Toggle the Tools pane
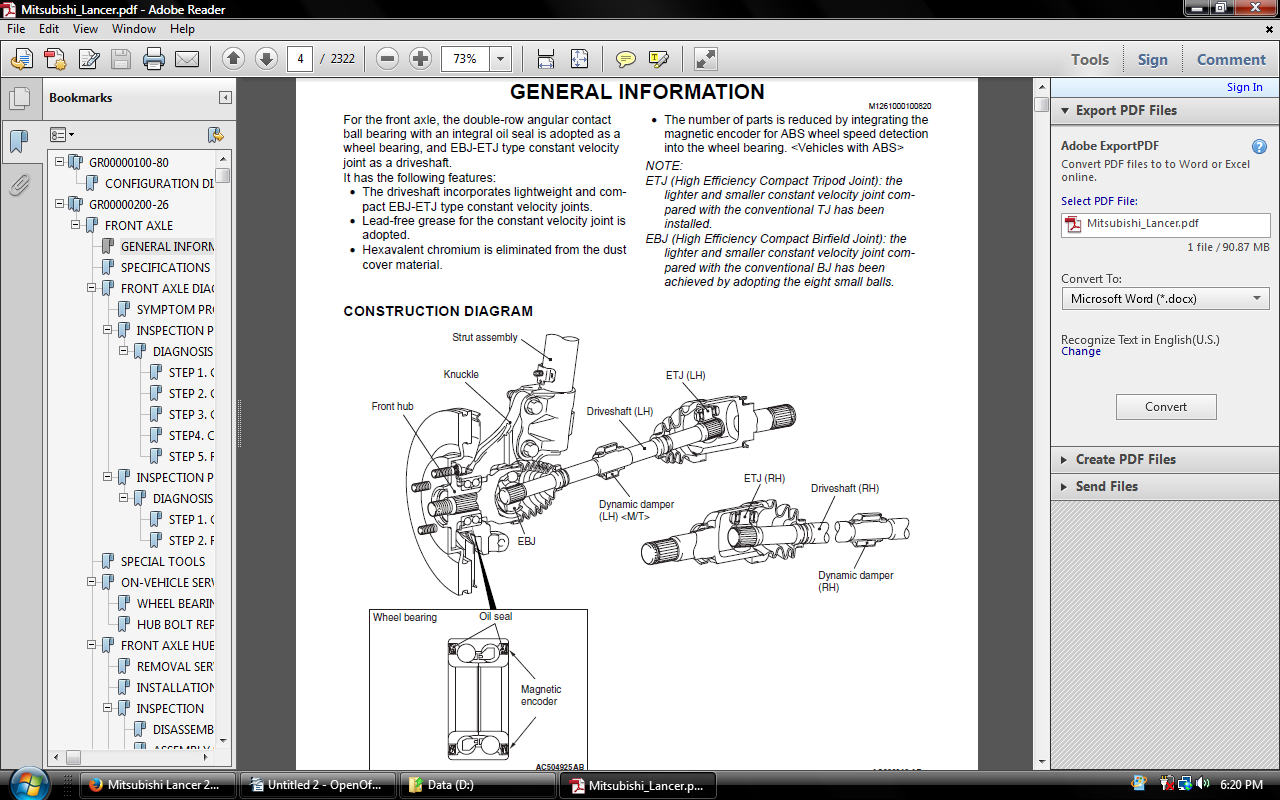The height and width of the screenshot is (800, 1280). point(1090,59)
